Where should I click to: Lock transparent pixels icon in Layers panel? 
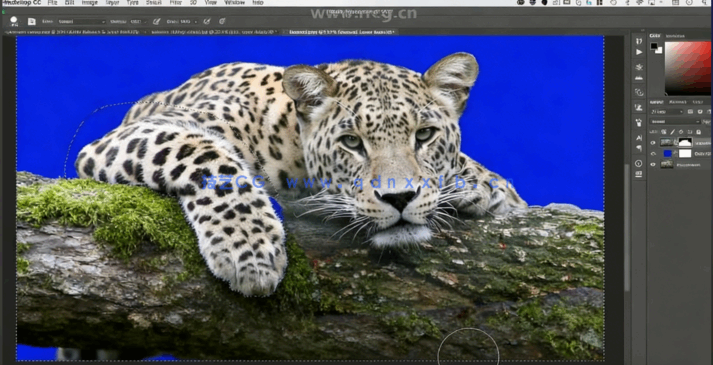664,132
